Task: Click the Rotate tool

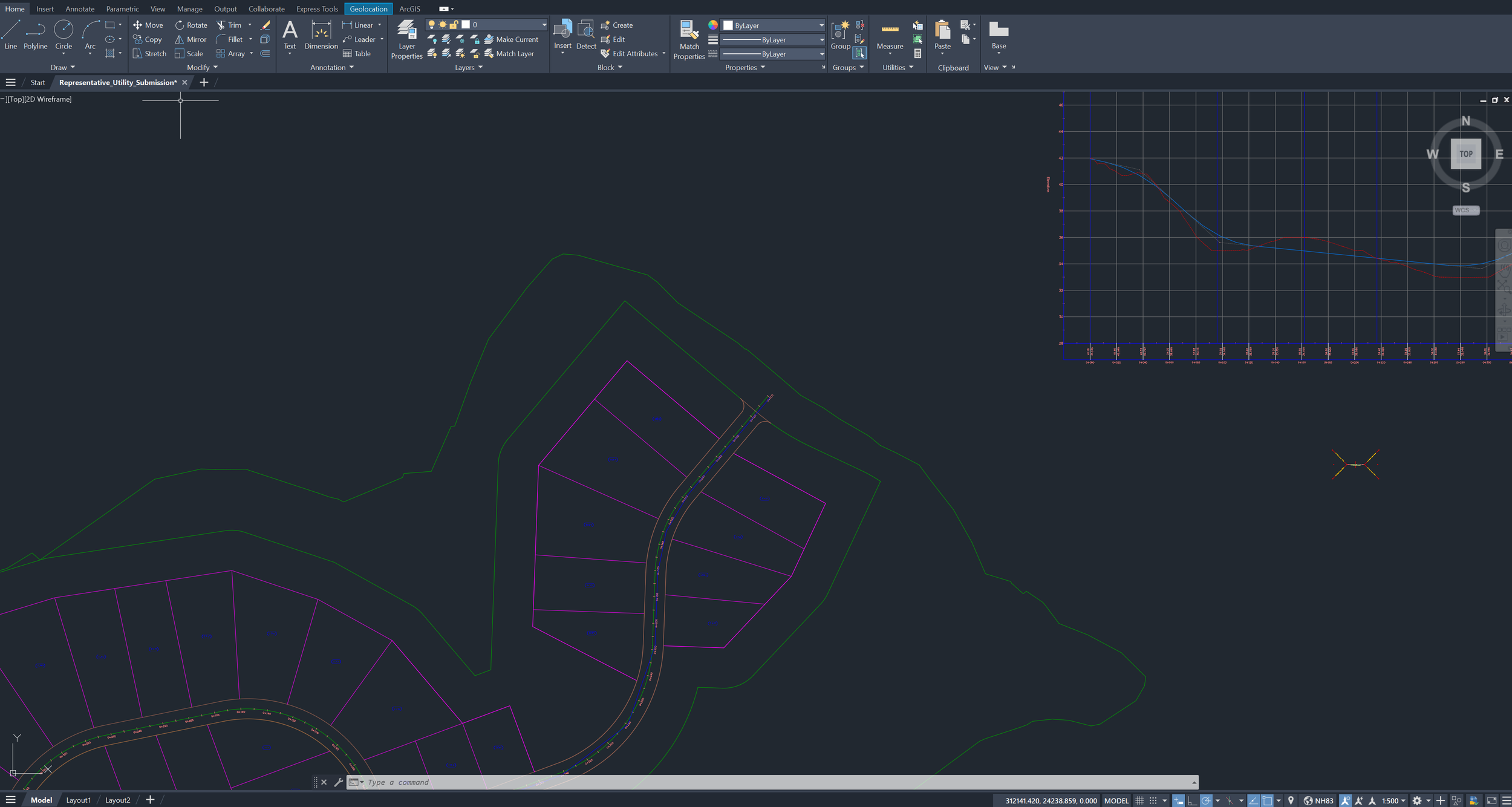Action: (x=191, y=25)
